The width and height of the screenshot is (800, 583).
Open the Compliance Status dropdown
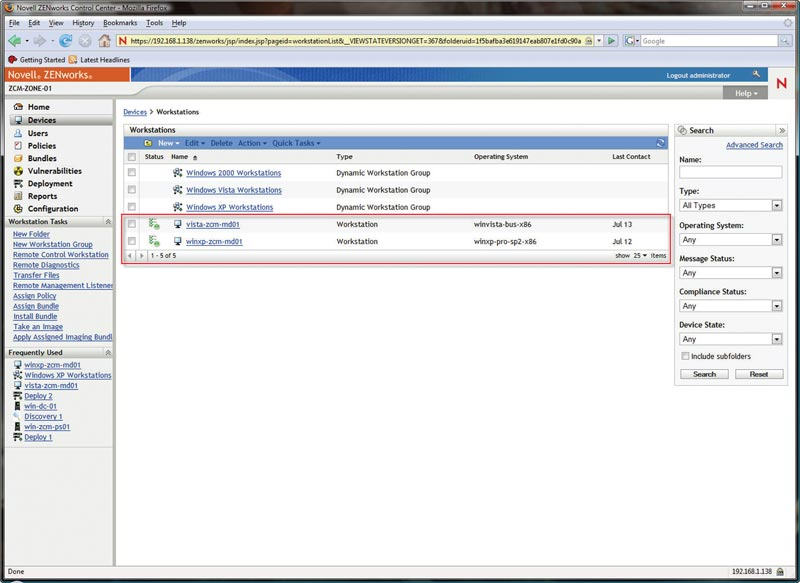[x=731, y=306]
